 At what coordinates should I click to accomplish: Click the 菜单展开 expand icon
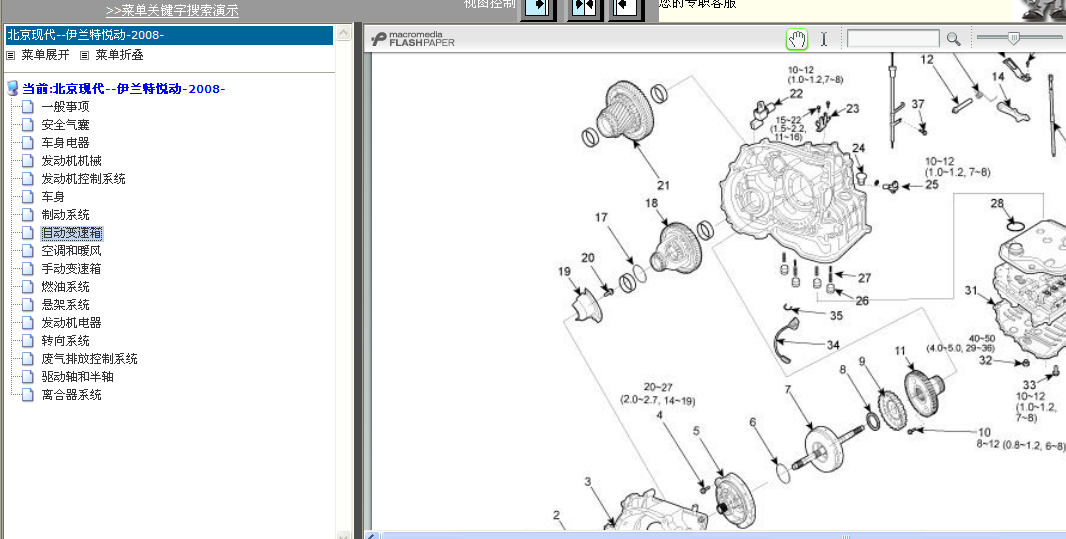[11, 56]
